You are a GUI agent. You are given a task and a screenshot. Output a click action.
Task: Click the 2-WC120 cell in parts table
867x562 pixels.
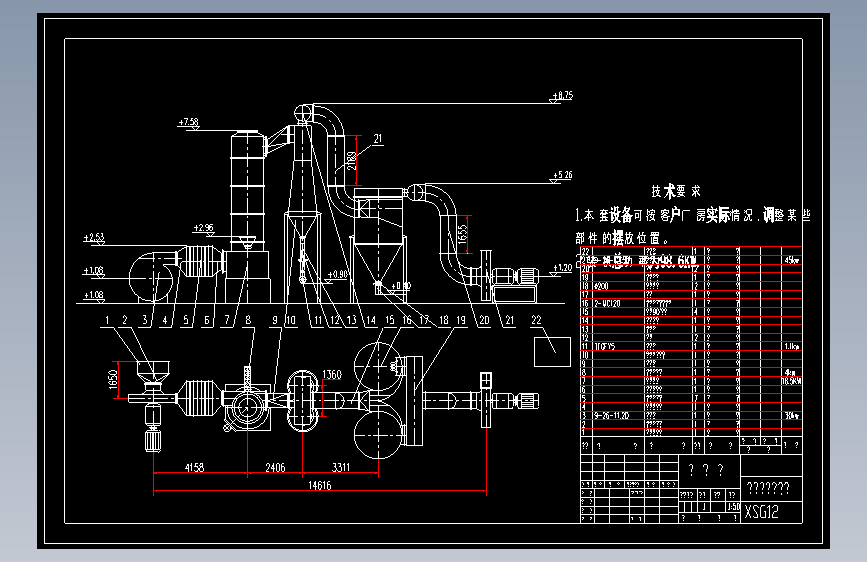click(608, 304)
